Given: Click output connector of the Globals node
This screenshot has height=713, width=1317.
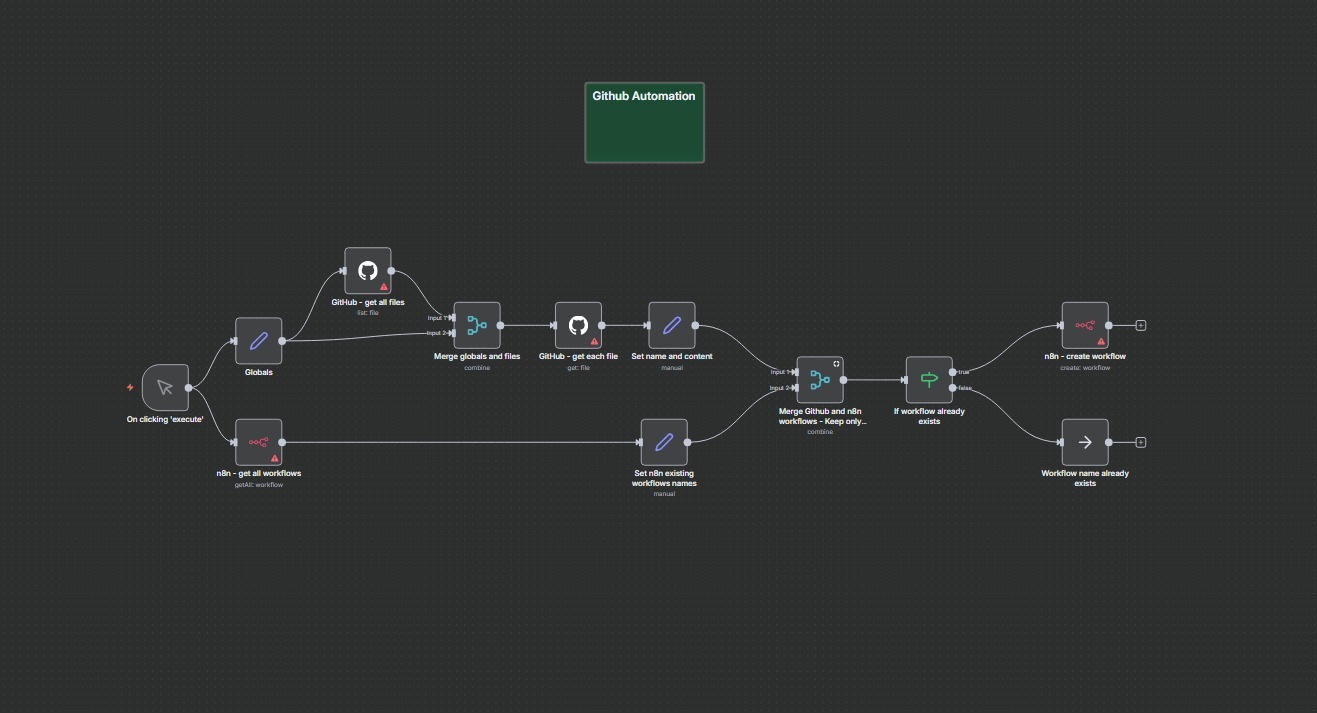Looking at the screenshot, I should click(282, 341).
